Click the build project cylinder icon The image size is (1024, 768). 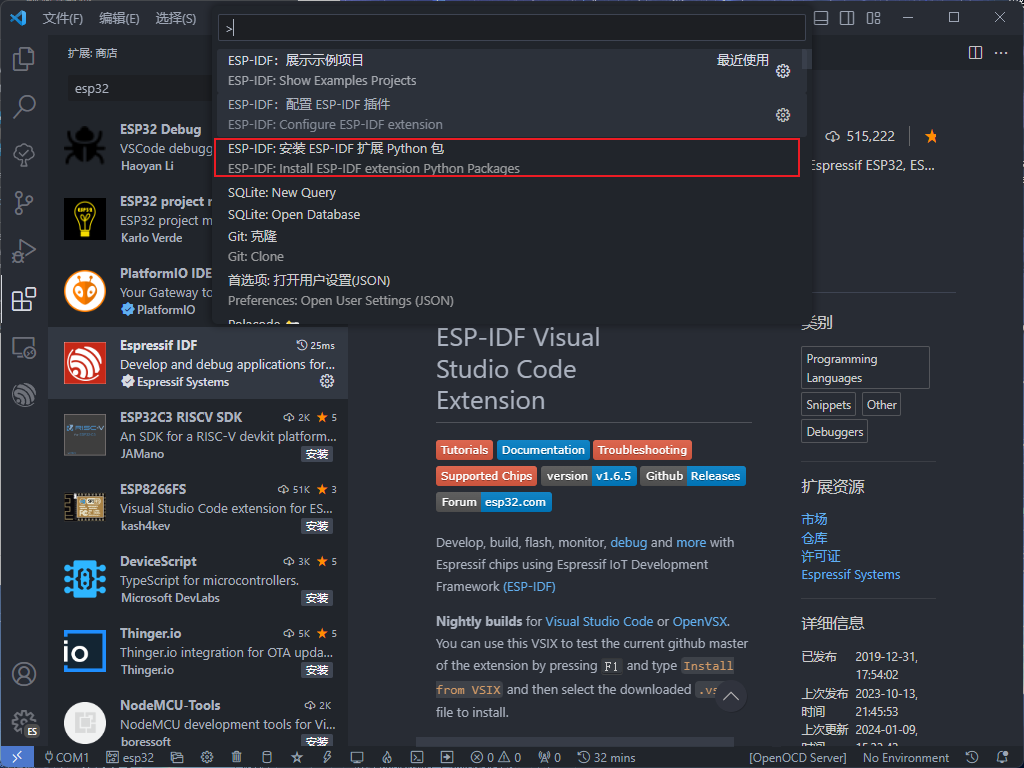(266, 758)
